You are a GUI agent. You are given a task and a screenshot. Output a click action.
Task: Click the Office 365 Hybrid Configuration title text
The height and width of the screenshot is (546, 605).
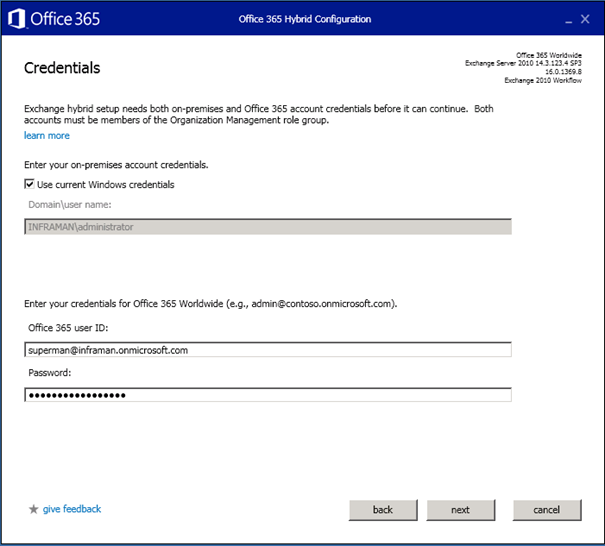click(x=305, y=19)
